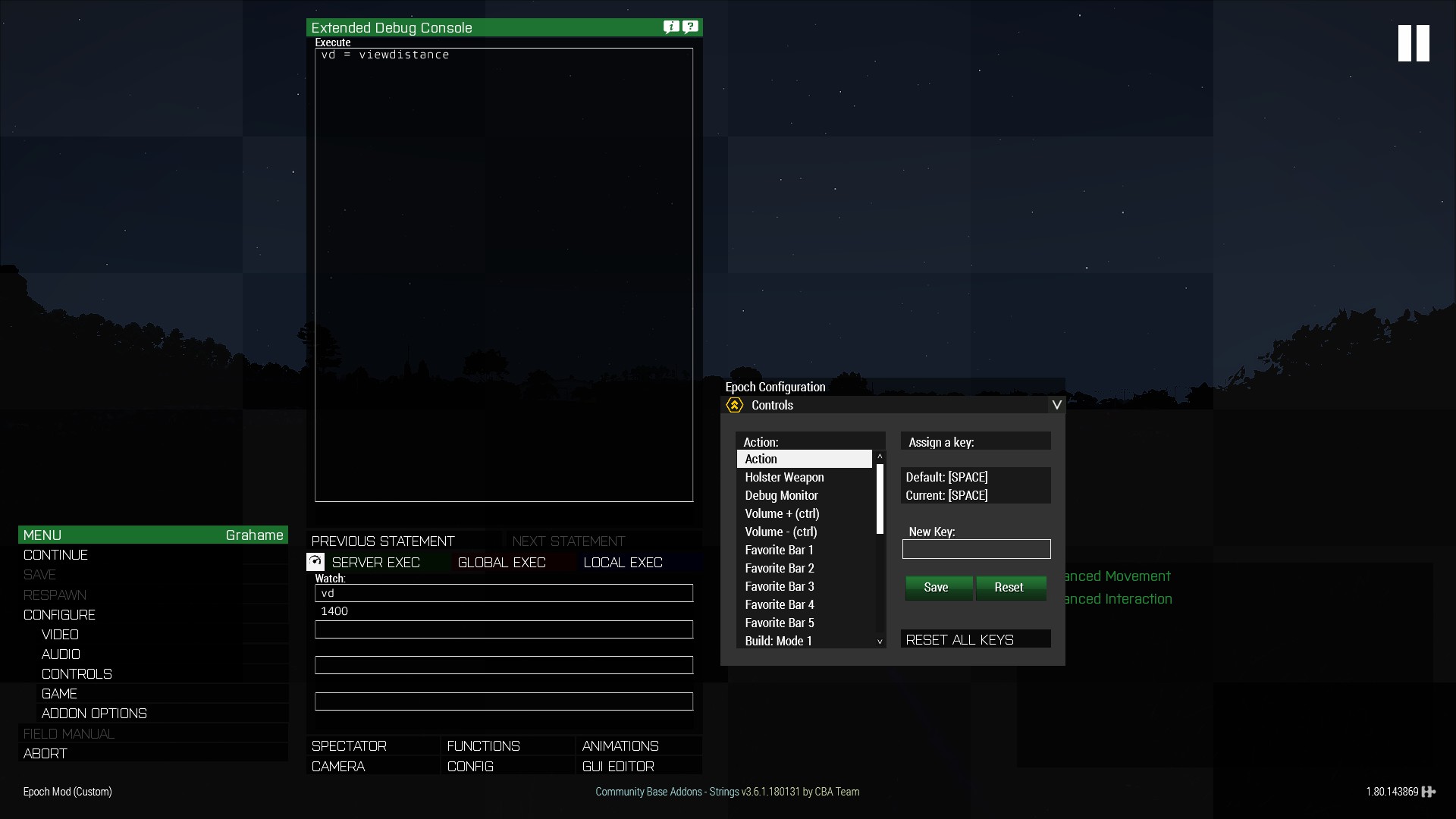This screenshot has height=819, width=1456.
Task: Load the Previous Statement
Action: 383,541
